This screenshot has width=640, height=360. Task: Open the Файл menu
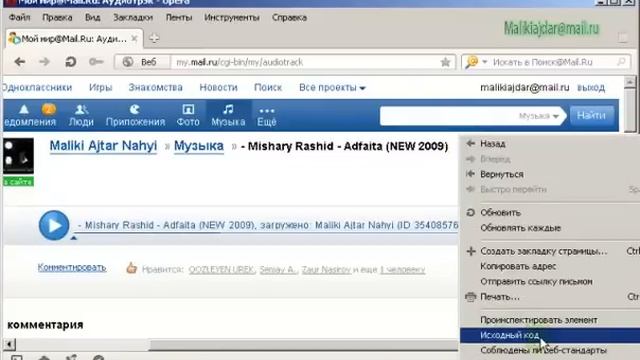(x=20, y=18)
